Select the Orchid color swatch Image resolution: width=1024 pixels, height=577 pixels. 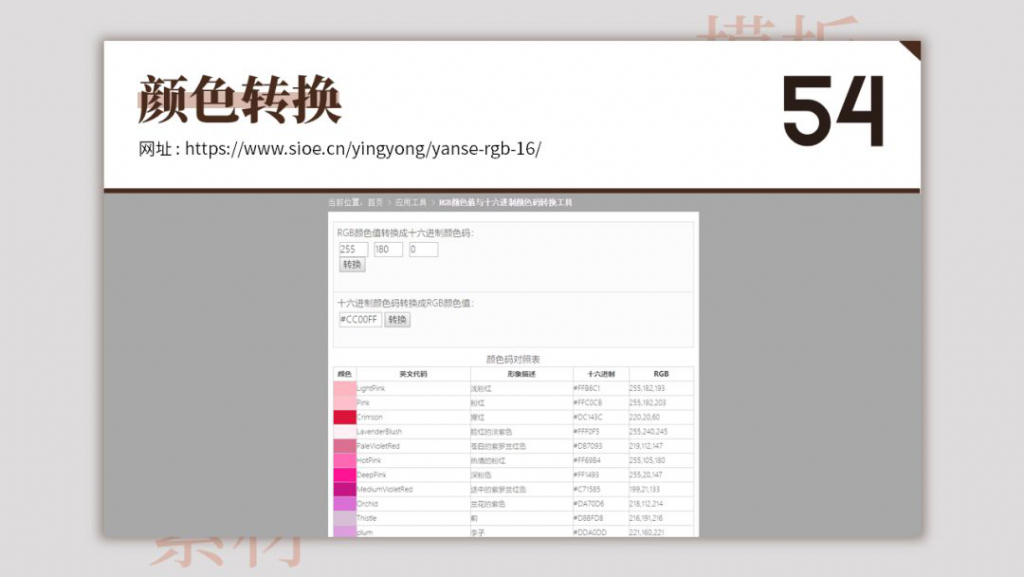pos(346,501)
